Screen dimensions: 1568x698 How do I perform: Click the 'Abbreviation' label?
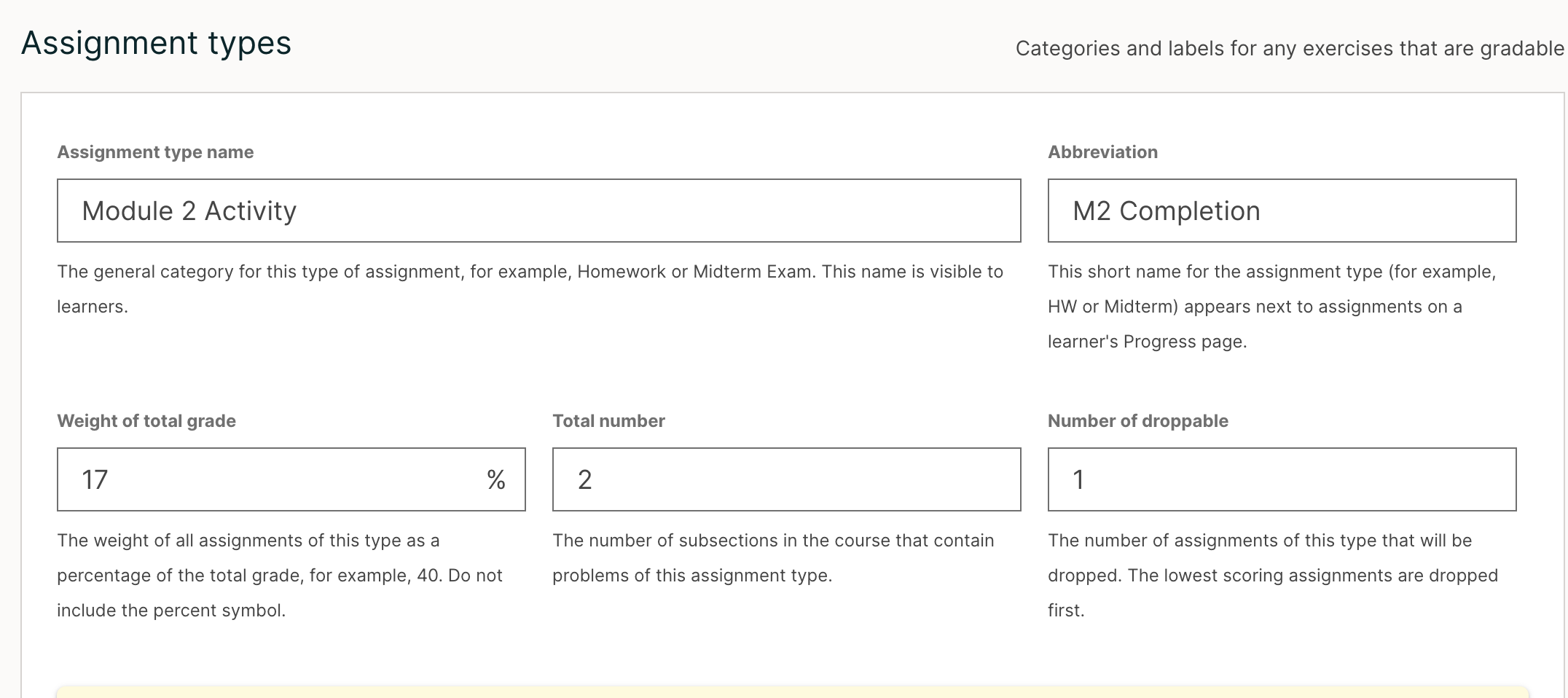click(1102, 152)
